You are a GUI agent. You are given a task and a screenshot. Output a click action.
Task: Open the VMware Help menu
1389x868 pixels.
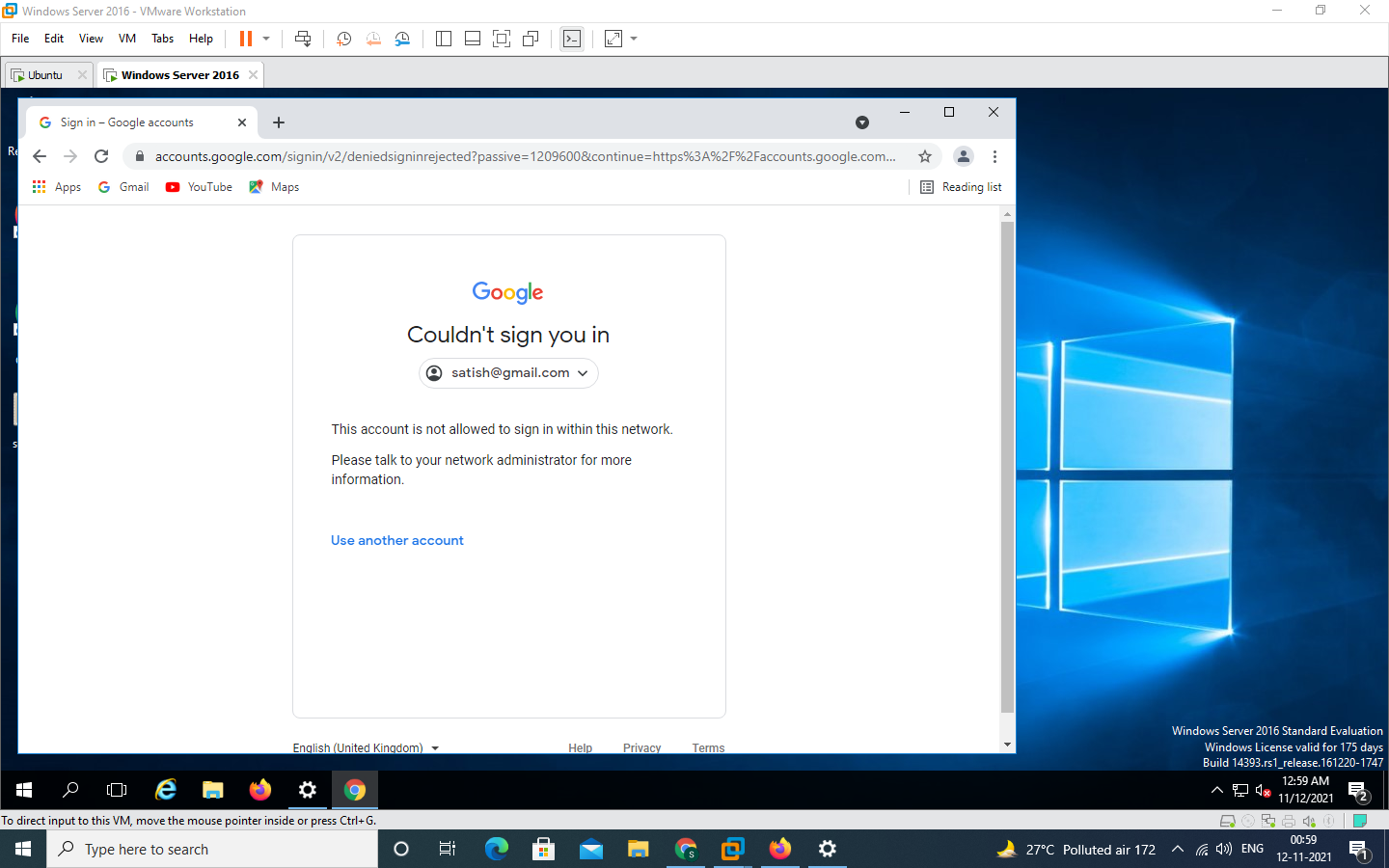[x=201, y=39]
